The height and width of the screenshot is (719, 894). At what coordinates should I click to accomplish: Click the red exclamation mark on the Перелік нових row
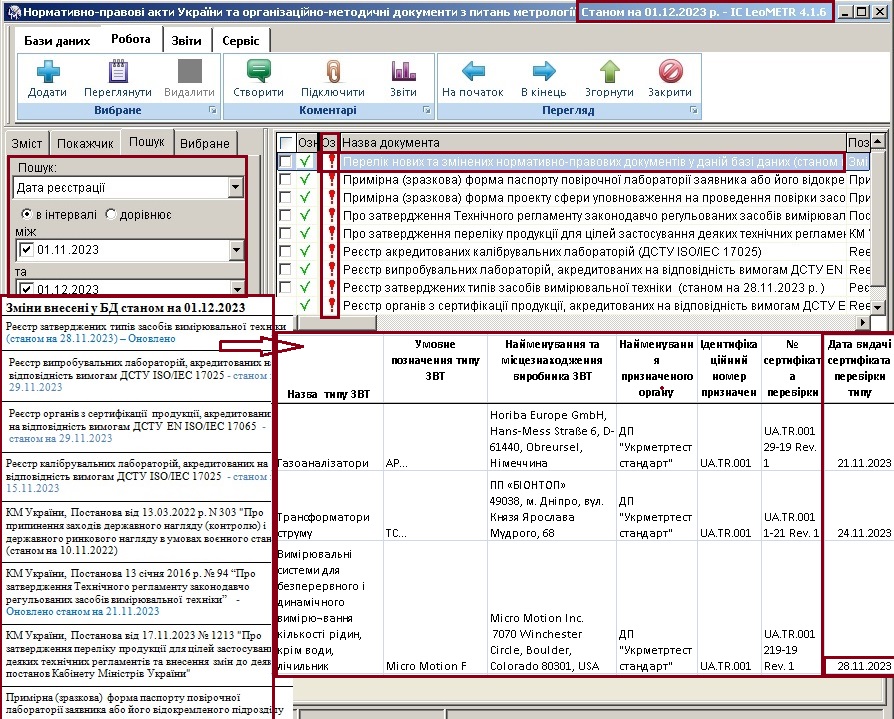point(331,161)
